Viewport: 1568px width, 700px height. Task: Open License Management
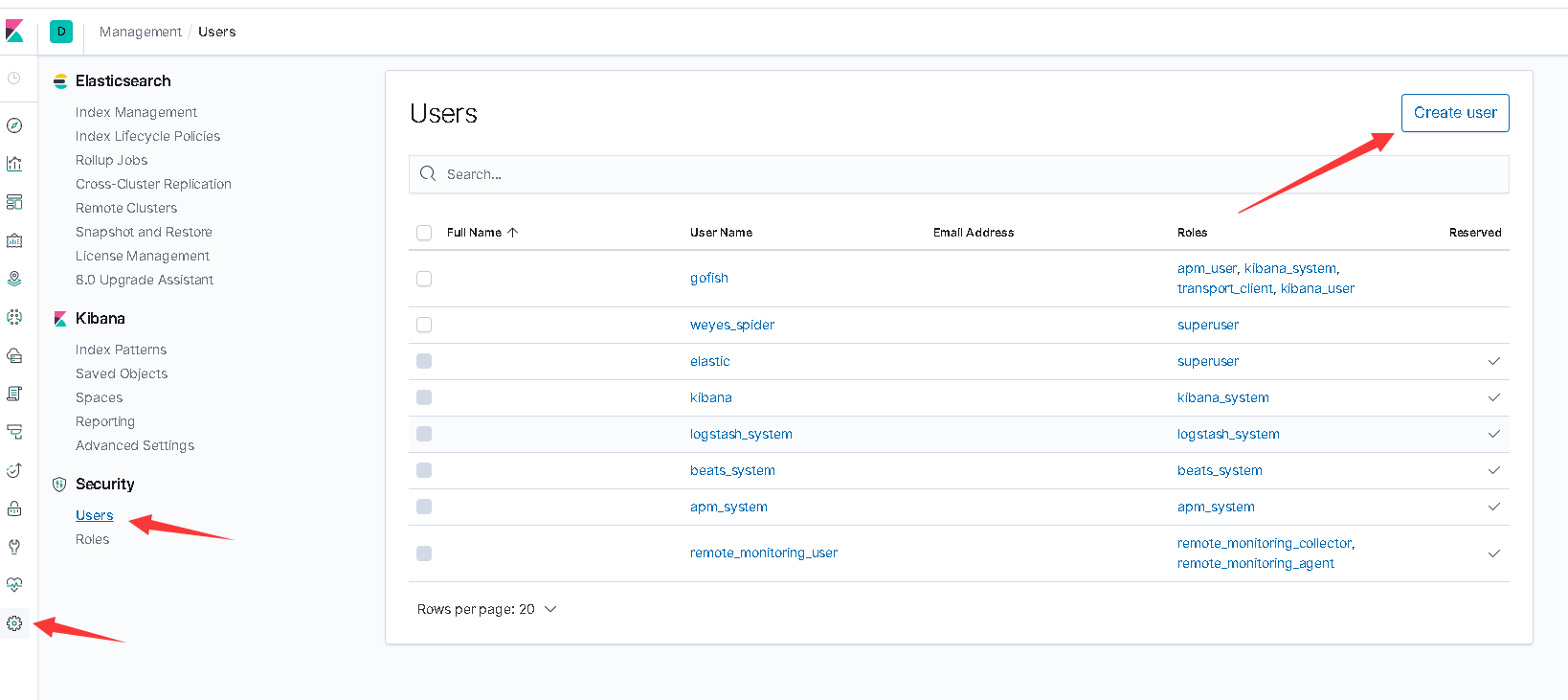(x=143, y=256)
